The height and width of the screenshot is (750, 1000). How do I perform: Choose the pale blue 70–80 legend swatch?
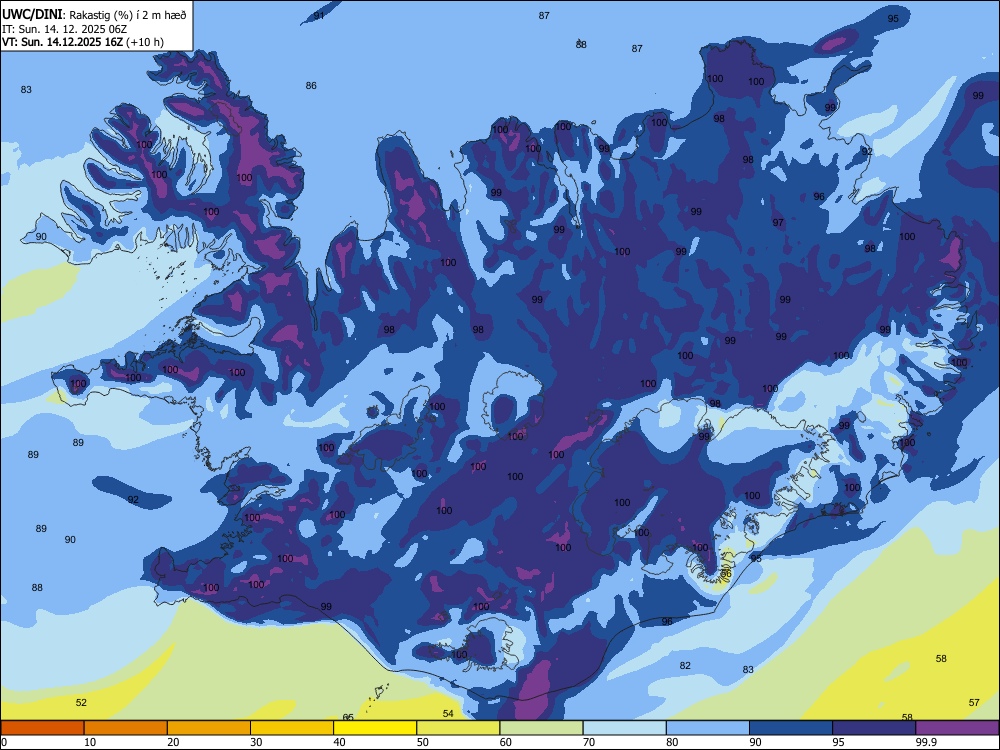[x=624, y=728]
